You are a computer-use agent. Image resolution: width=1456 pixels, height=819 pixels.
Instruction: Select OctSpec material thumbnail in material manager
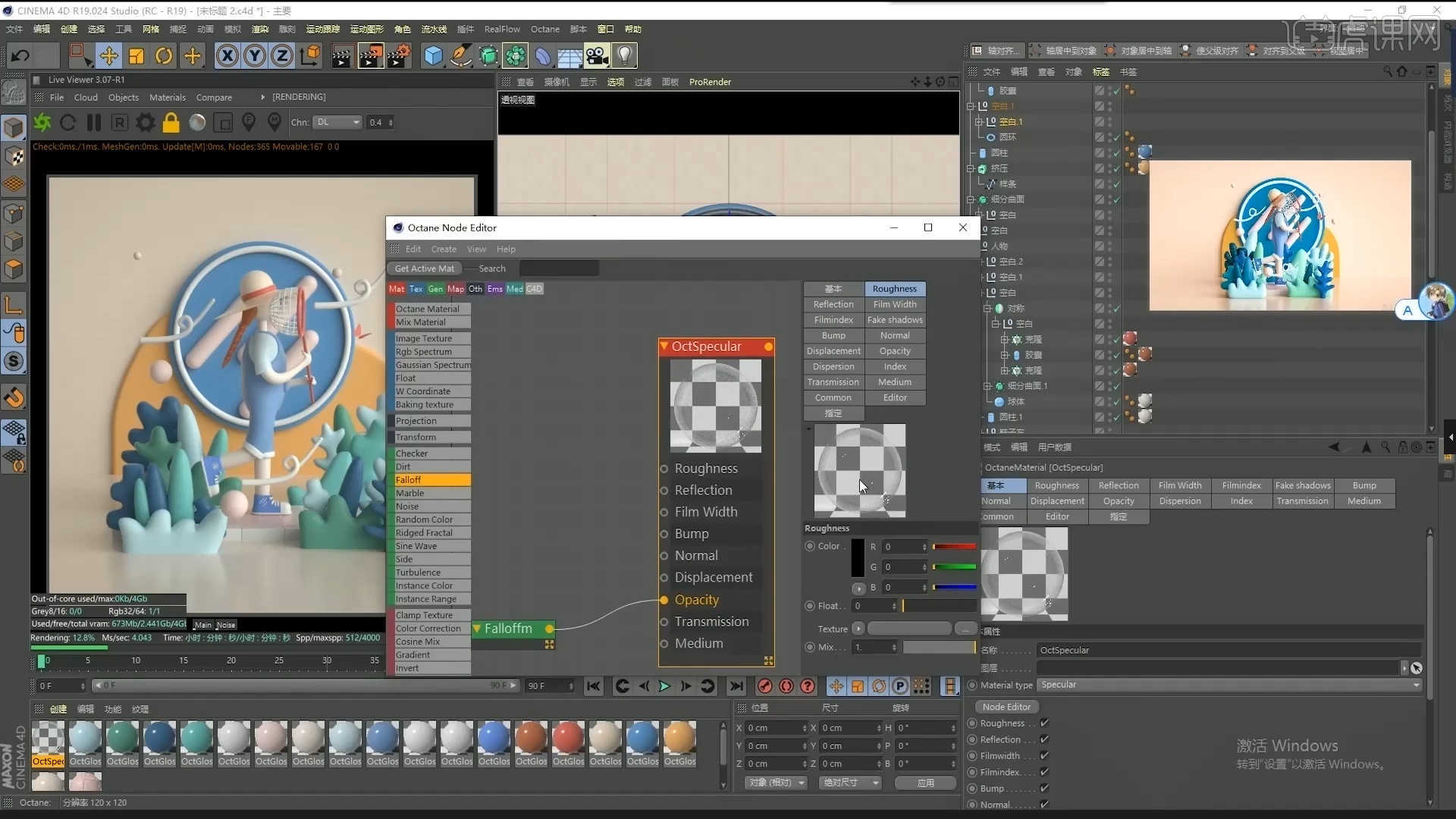[x=48, y=744]
